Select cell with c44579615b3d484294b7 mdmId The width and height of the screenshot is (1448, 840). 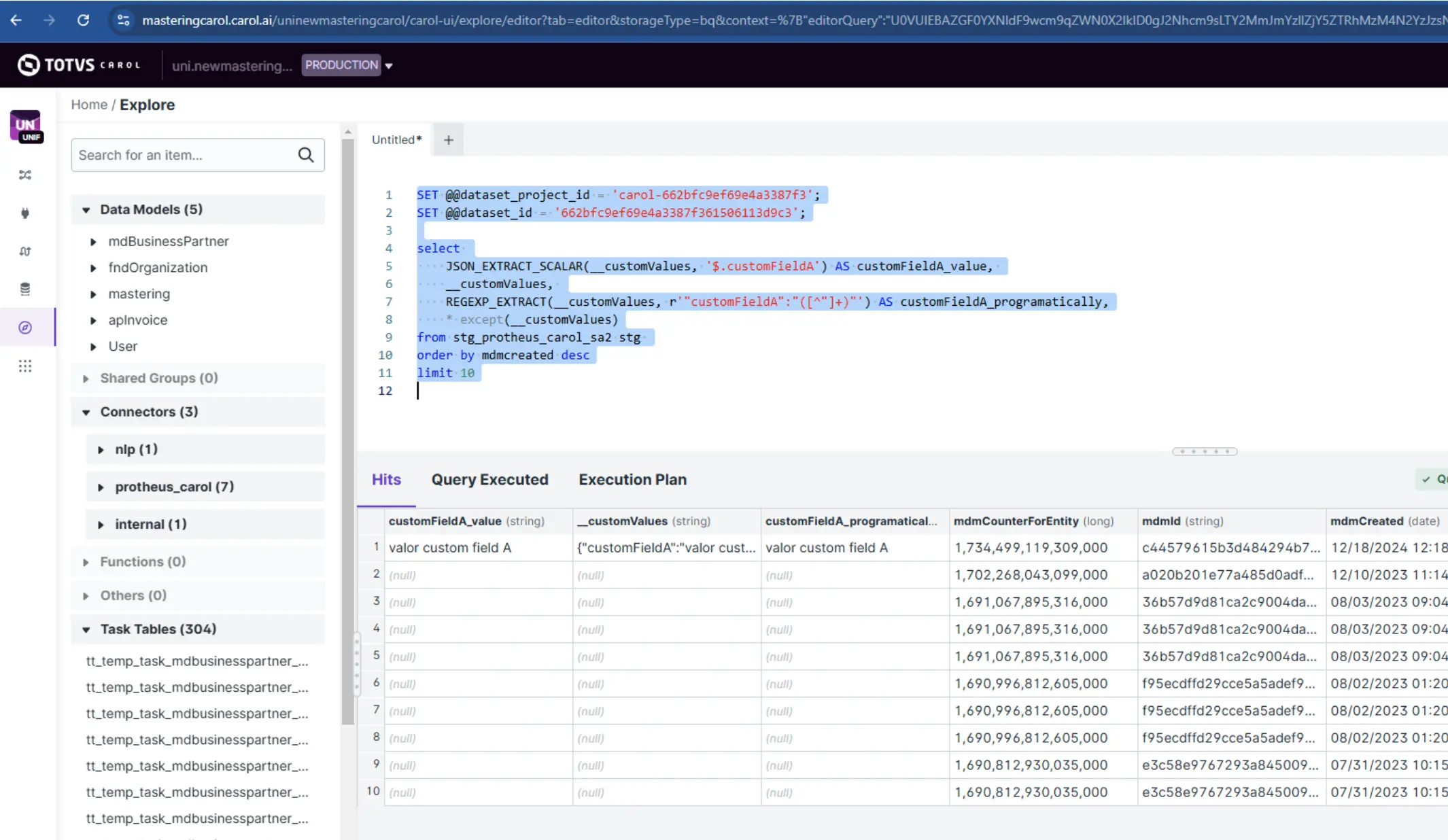coord(1232,548)
